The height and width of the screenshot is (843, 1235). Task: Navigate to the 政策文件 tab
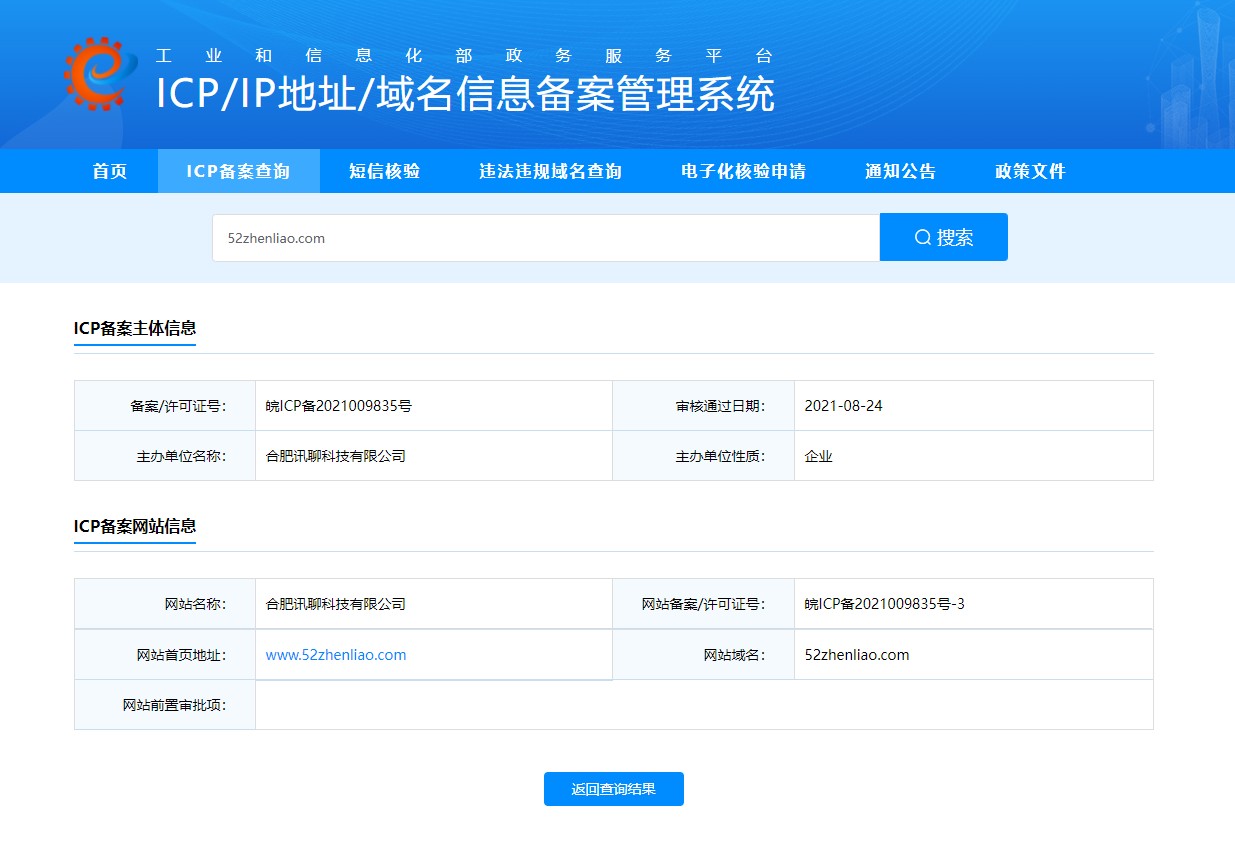tap(1030, 171)
